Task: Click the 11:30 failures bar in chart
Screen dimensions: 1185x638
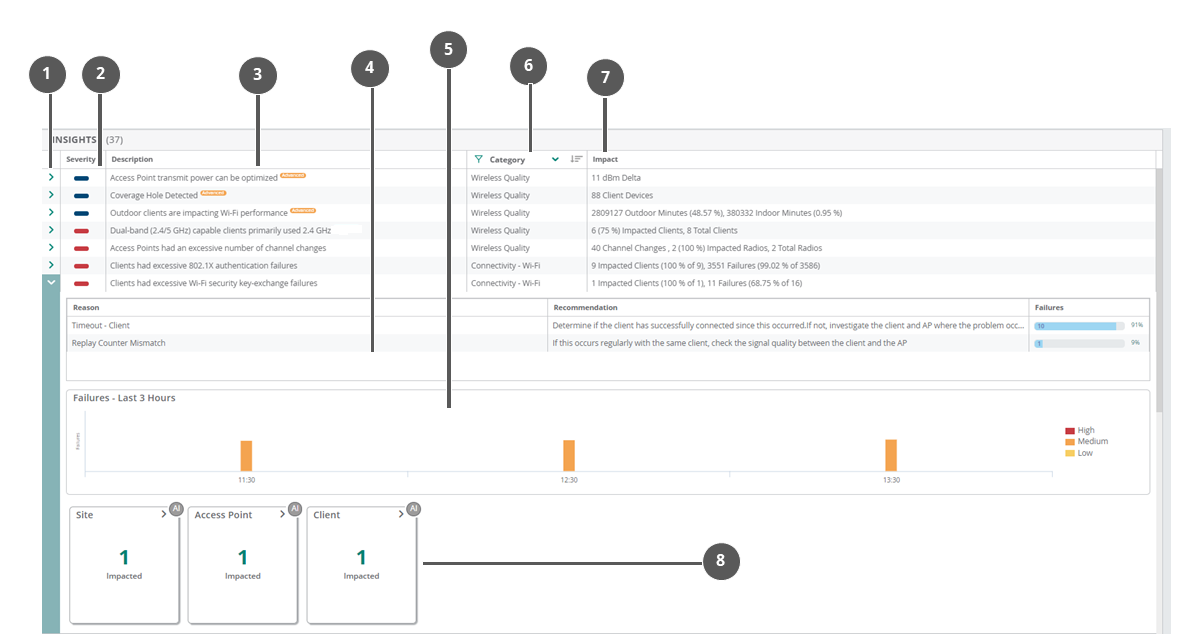Action: [x=246, y=456]
